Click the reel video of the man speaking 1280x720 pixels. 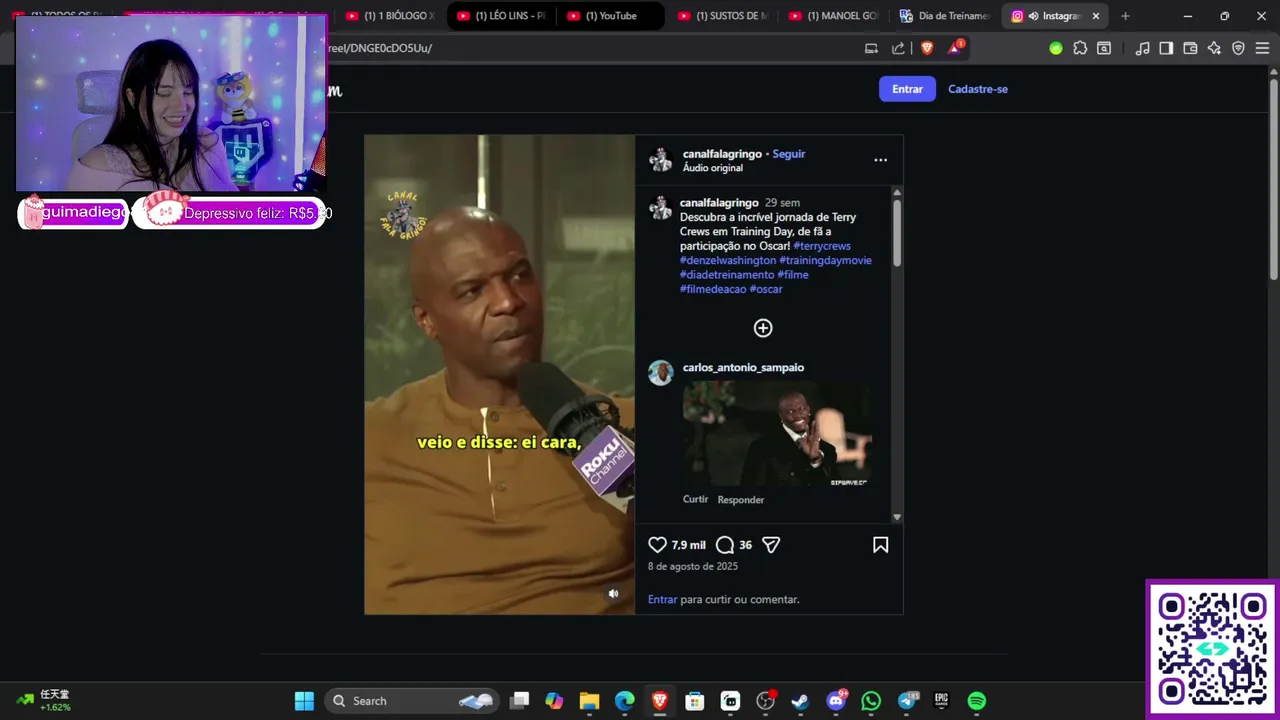click(499, 374)
